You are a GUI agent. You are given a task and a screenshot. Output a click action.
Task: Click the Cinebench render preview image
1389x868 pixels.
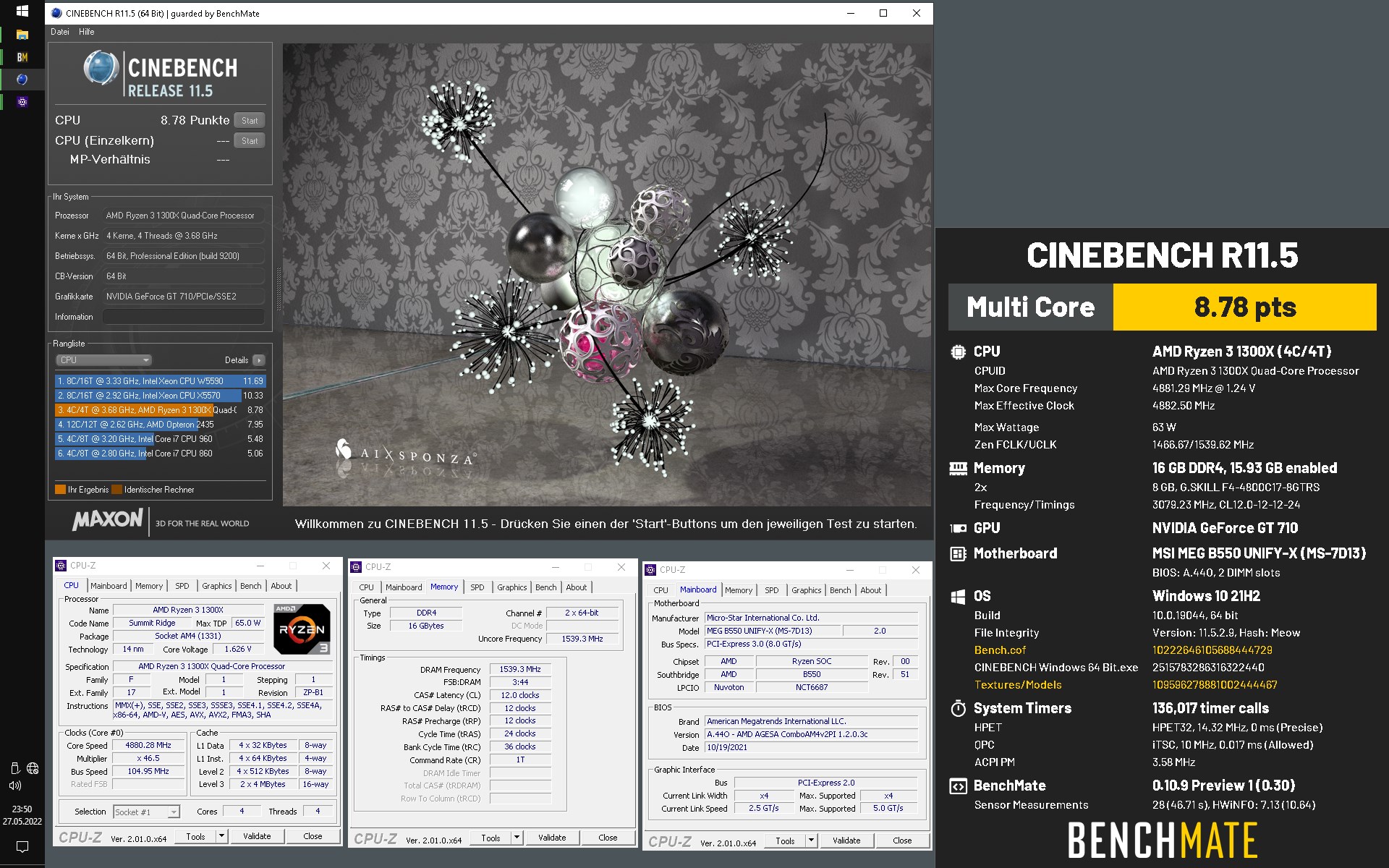606,275
